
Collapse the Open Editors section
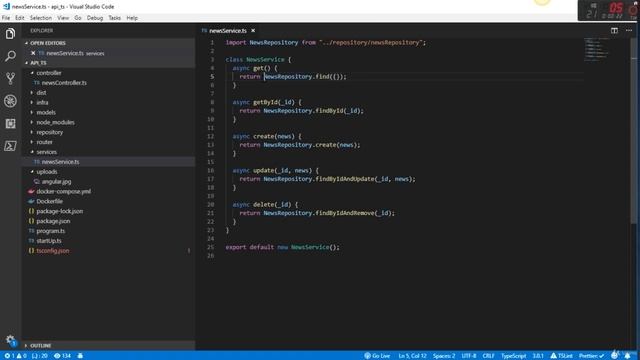coord(27,43)
